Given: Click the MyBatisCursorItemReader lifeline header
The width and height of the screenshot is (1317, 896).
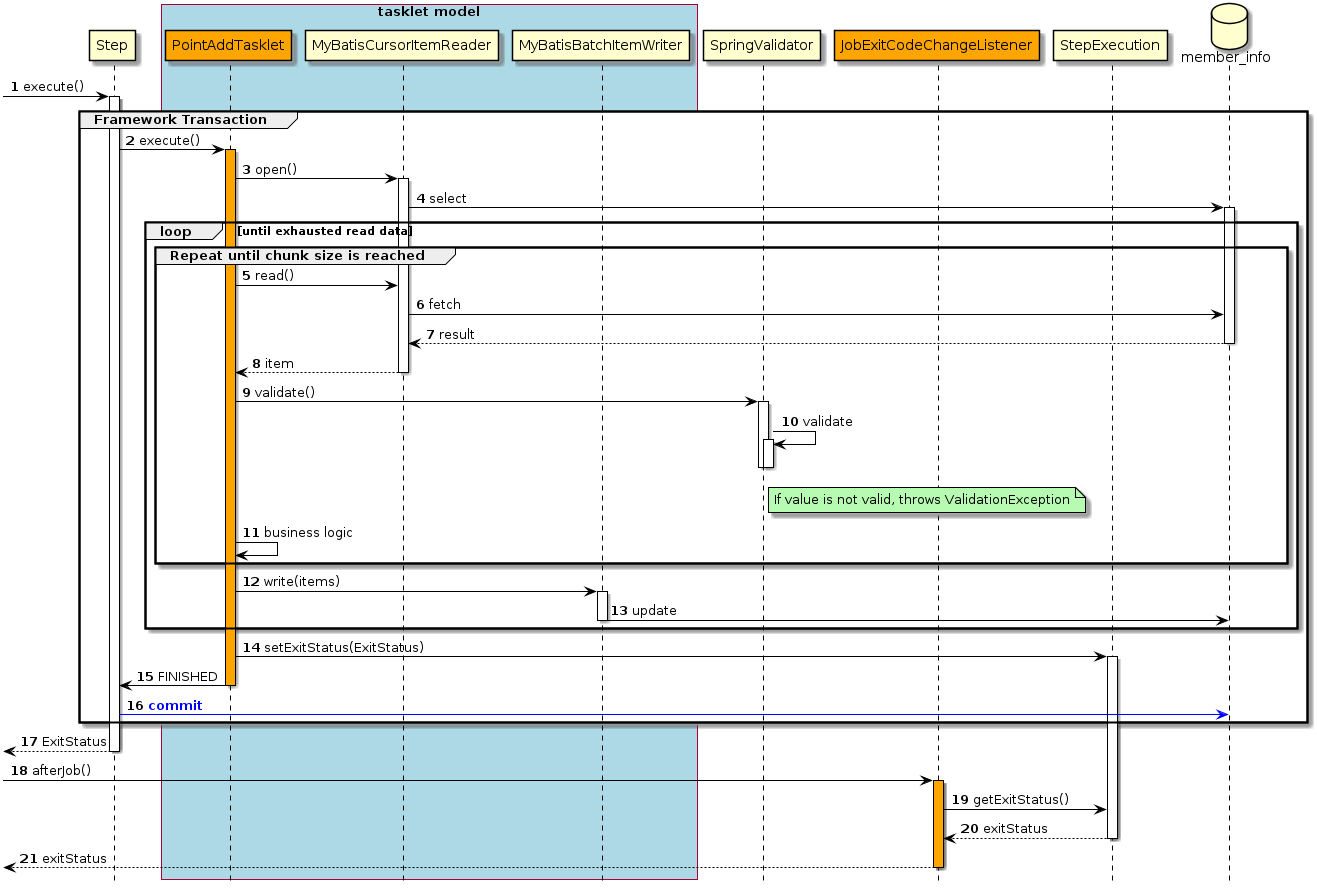Looking at the screenshot, I should click(x=401, y=45).
